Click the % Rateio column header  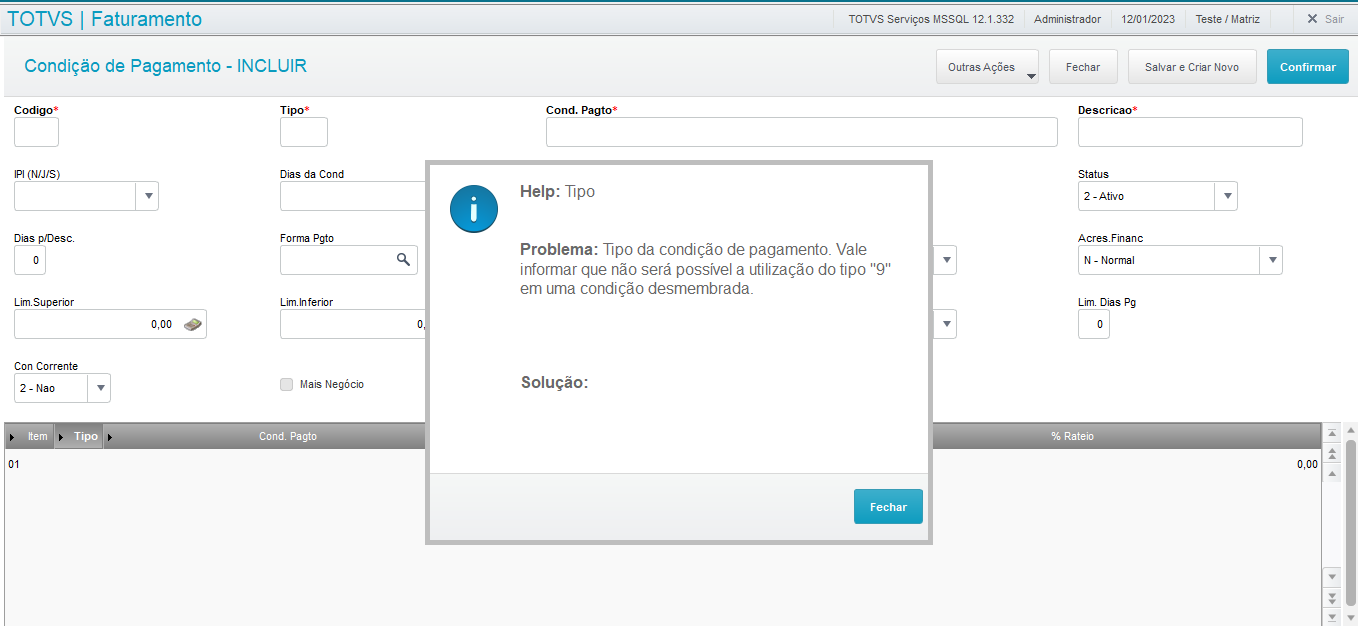(1072, 437)
